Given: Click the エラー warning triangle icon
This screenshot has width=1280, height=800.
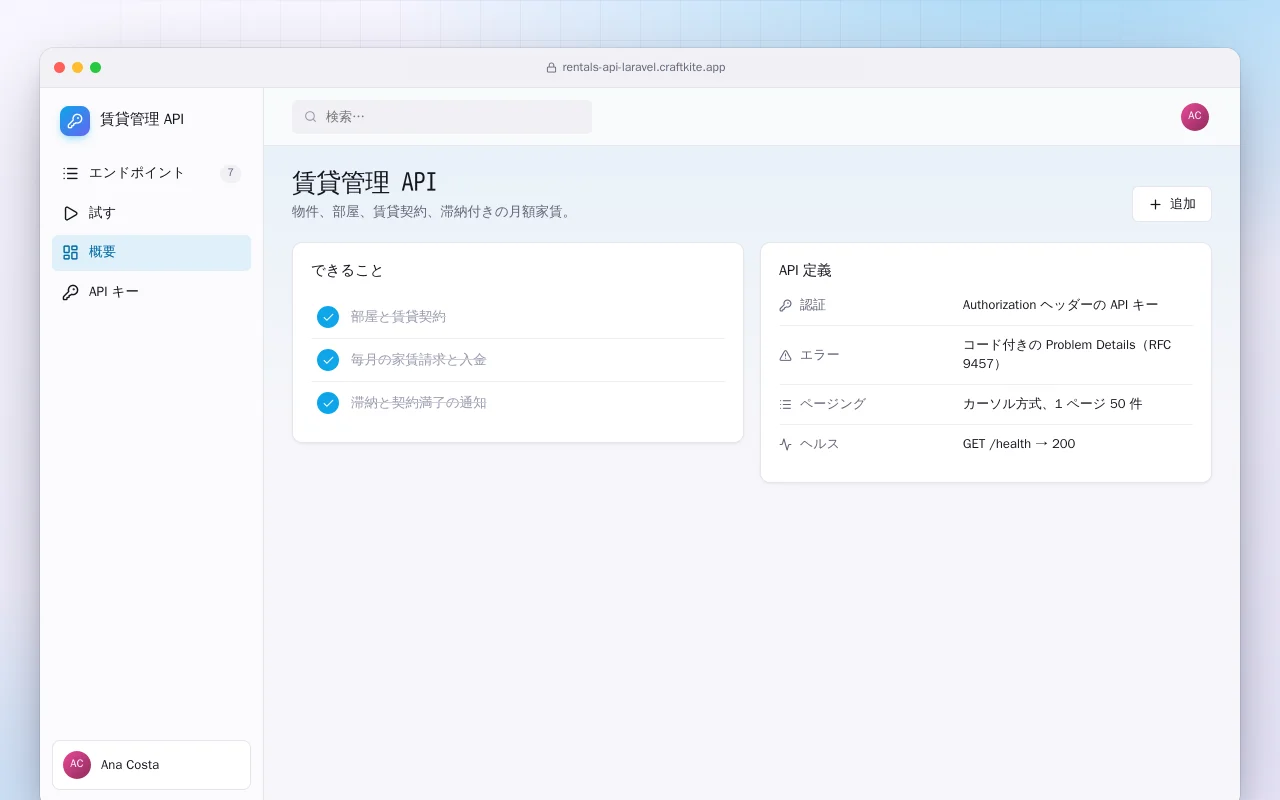Looking at the screenshot, I should pyautogui.click(x=785, y=355).
